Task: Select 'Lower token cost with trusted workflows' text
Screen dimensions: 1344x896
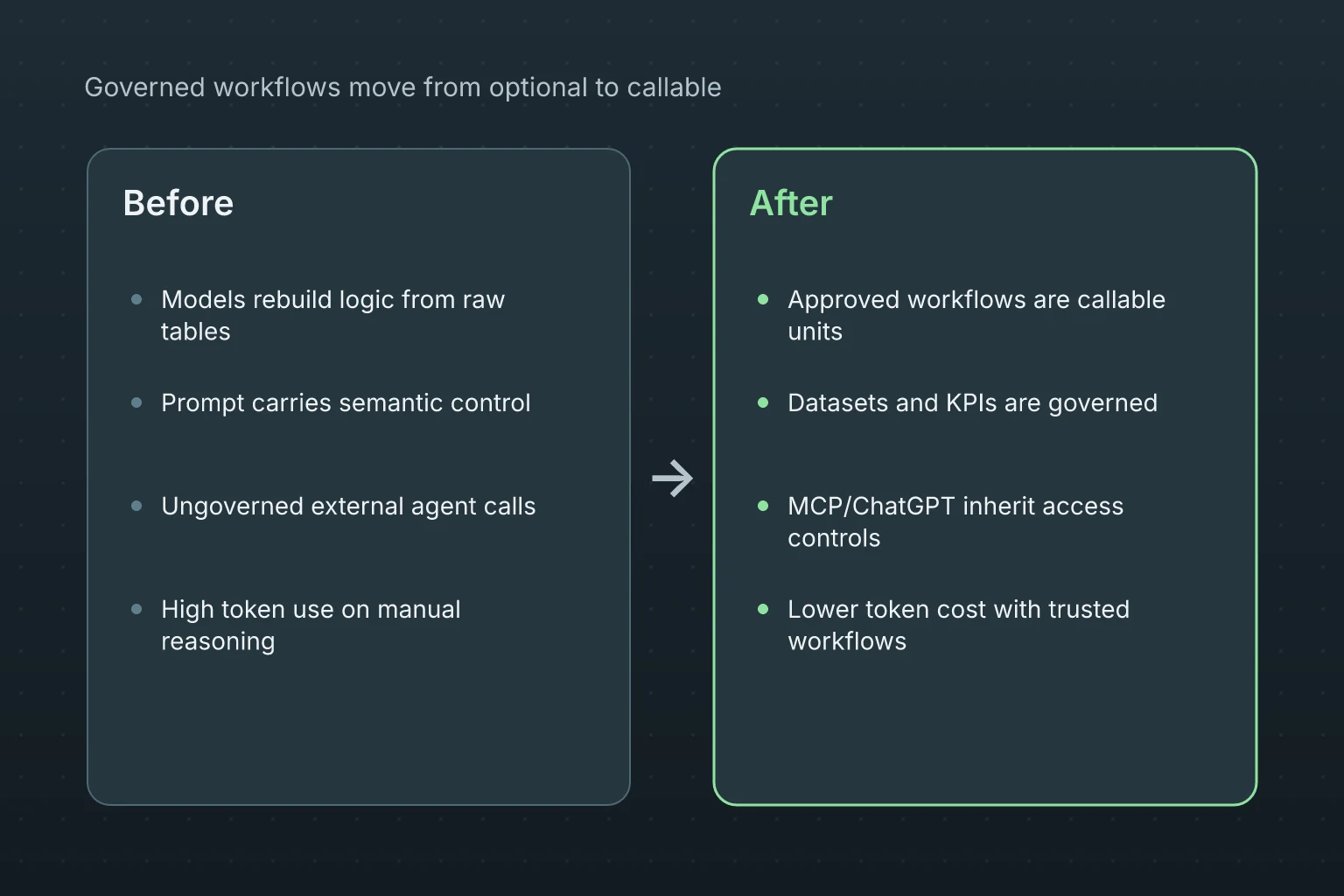Action: 958,625
